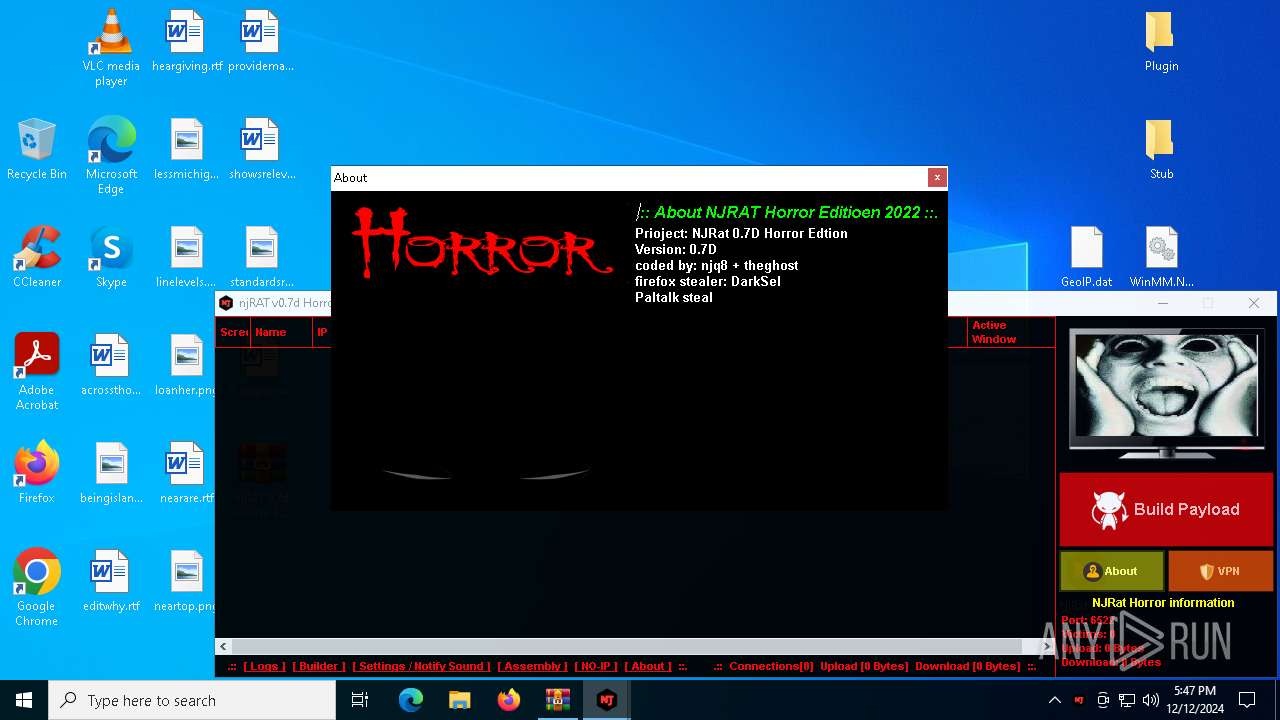Open the notification center icon
This screenshot has width=1280, height=720.
(x=1247, y=700)
